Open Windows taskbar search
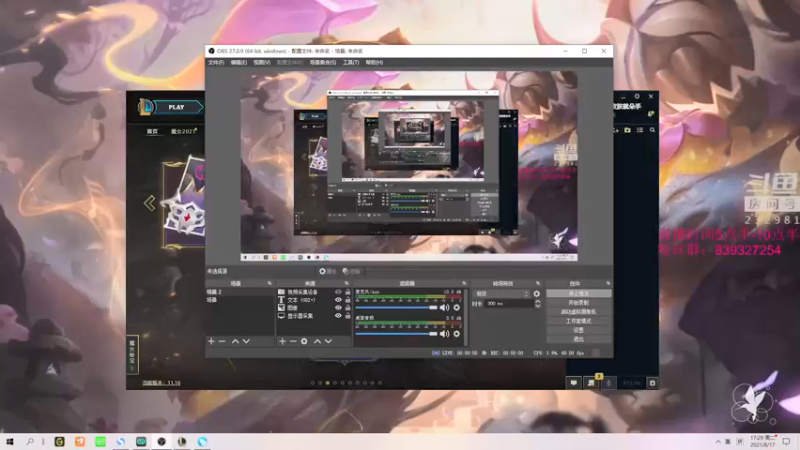 click(30, 441)
